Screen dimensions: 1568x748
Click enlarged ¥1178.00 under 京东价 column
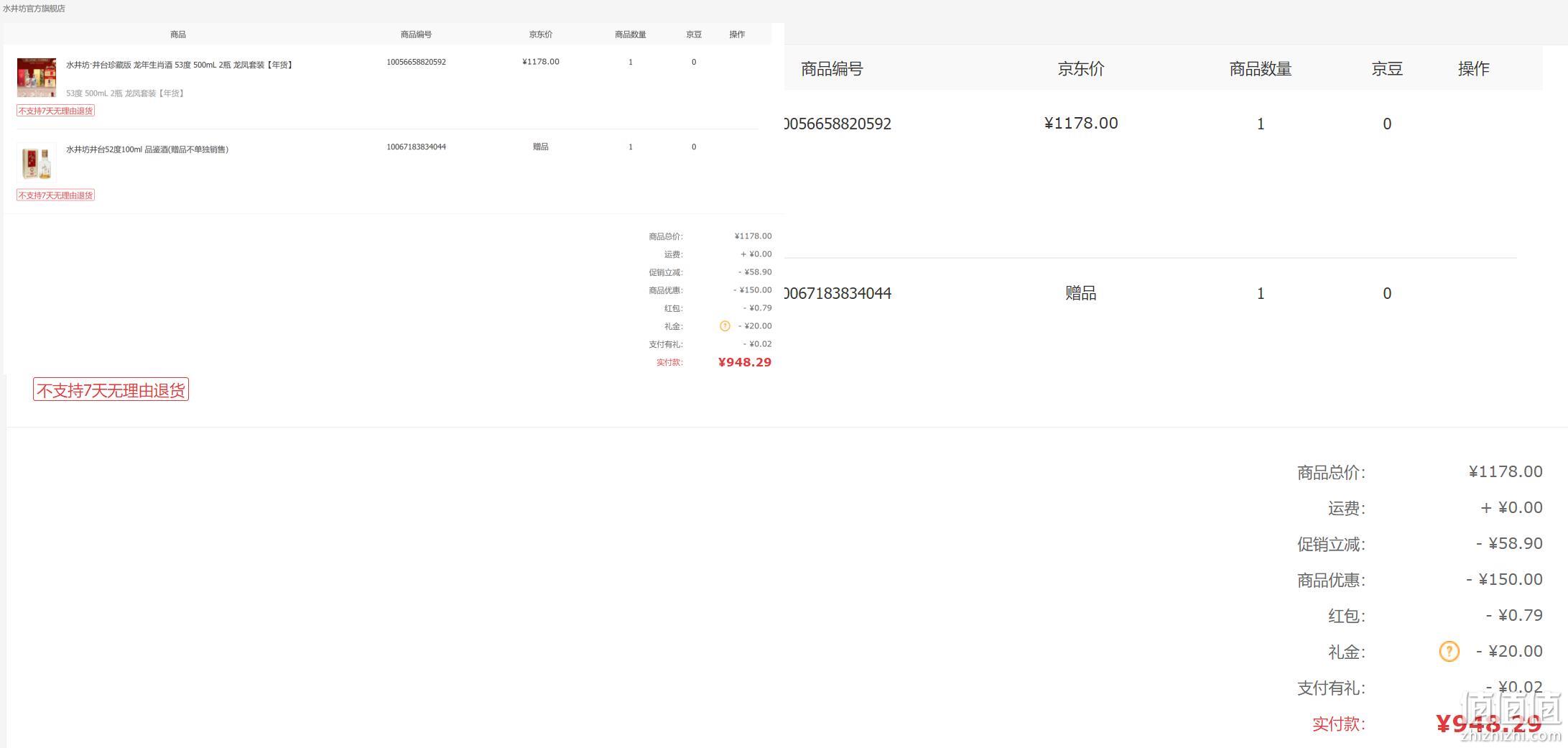pos(1081,124)
